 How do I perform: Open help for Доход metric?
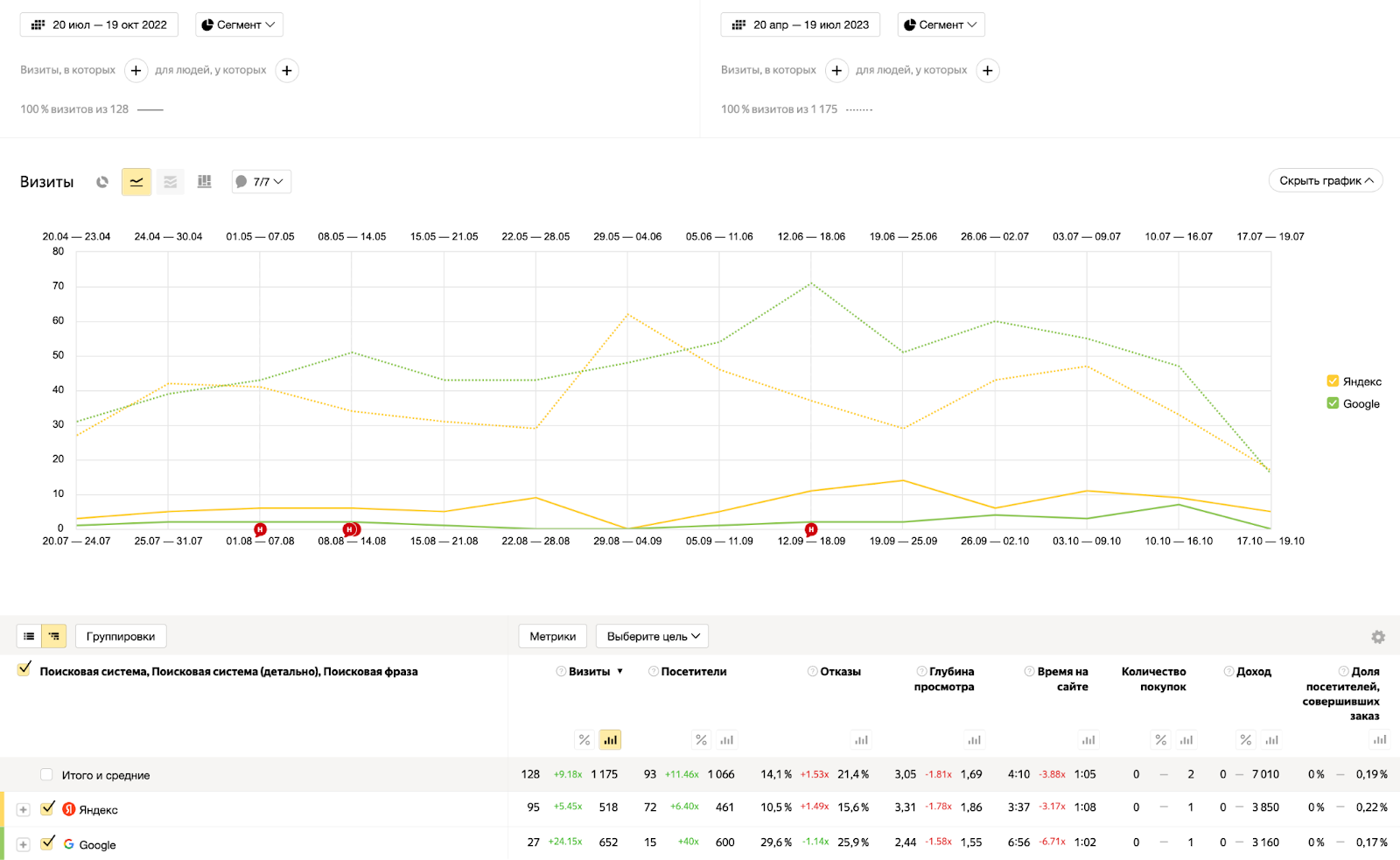pyautogui.click(x=1228, y=671)
